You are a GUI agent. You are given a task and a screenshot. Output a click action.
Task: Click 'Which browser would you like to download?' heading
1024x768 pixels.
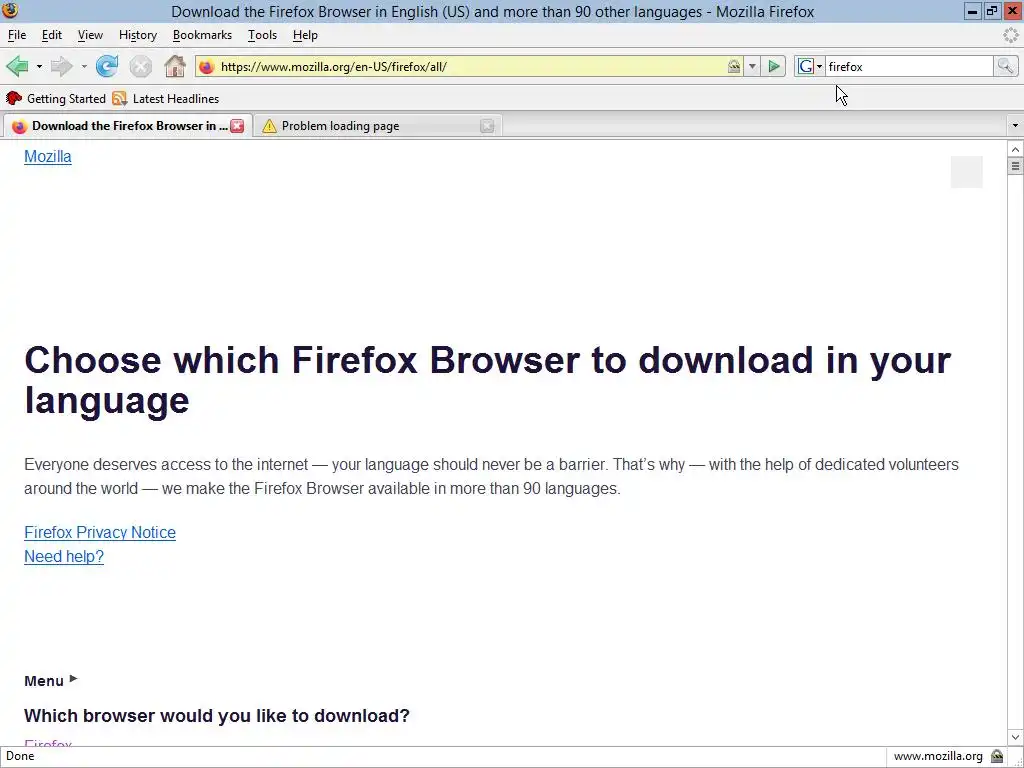217,716
